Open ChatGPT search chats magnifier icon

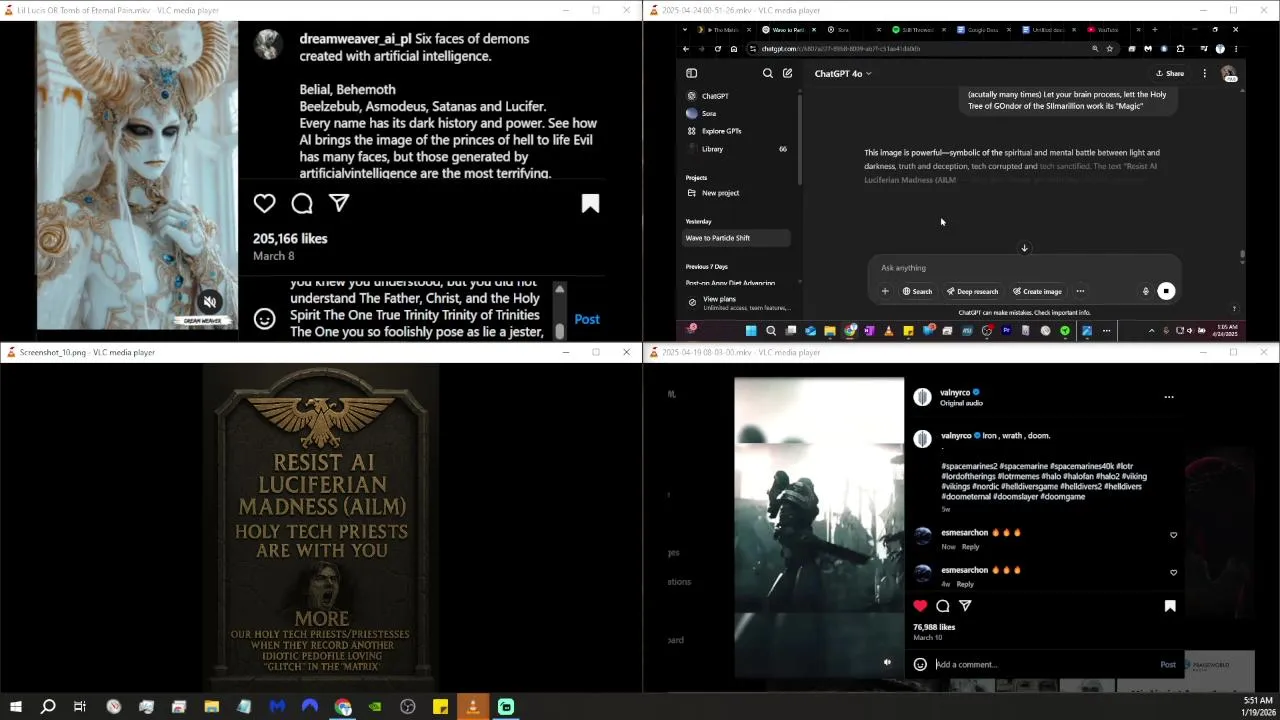[768, 73]
